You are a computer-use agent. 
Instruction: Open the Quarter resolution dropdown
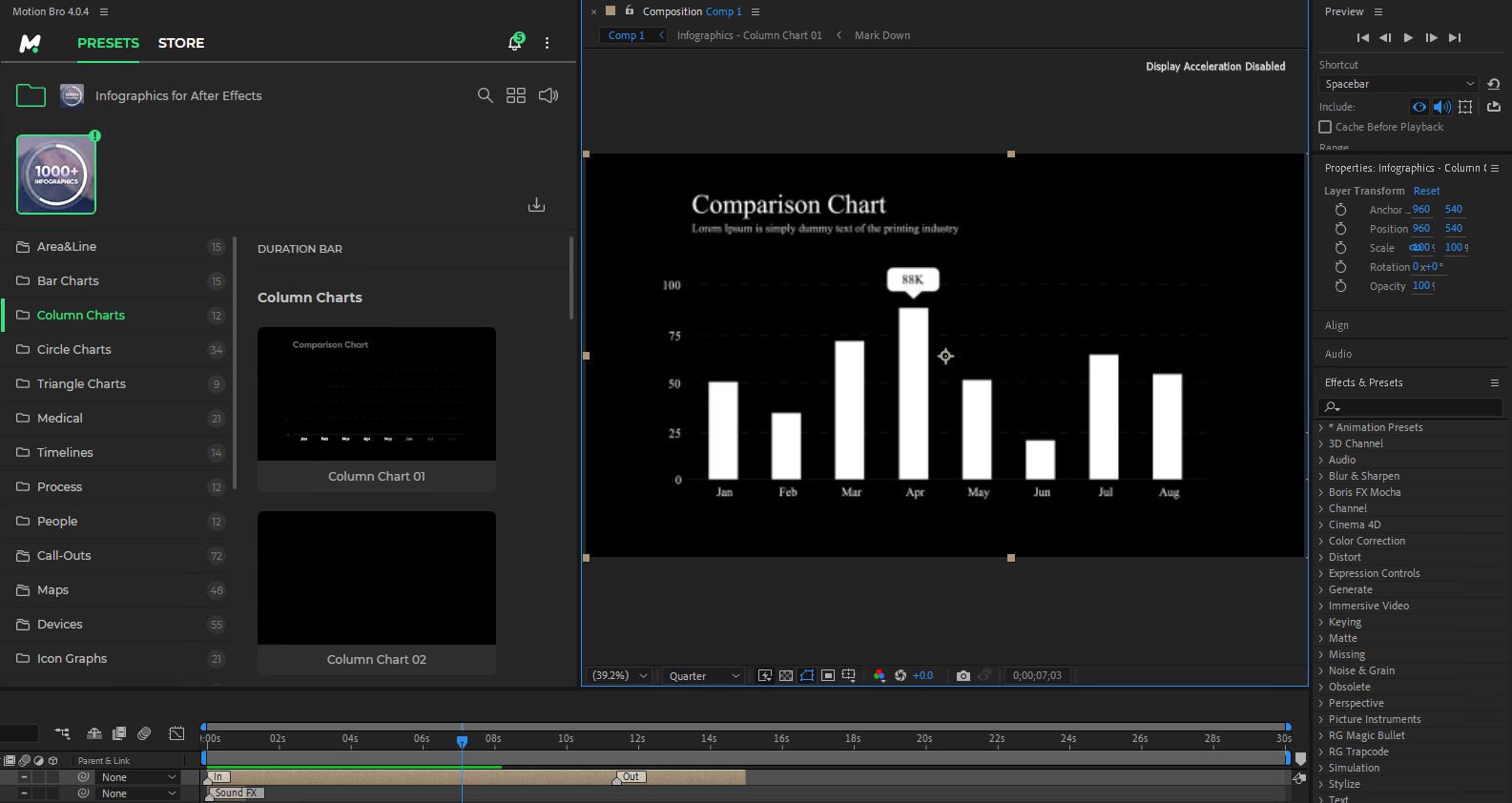pos(704,675)
